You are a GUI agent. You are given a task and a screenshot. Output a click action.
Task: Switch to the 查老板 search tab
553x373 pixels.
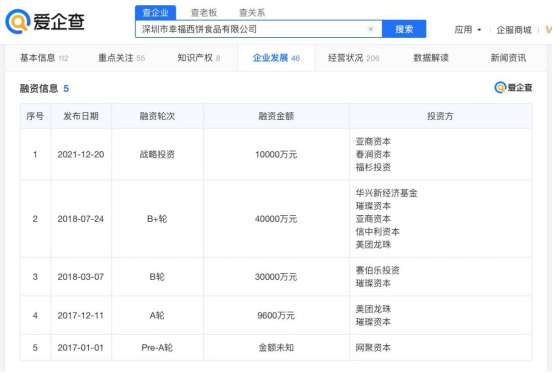pos(203,13)
